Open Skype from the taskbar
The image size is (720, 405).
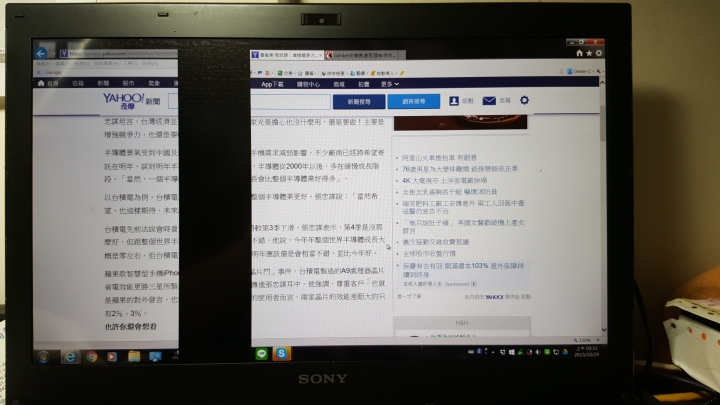click(x=281, y=353)
